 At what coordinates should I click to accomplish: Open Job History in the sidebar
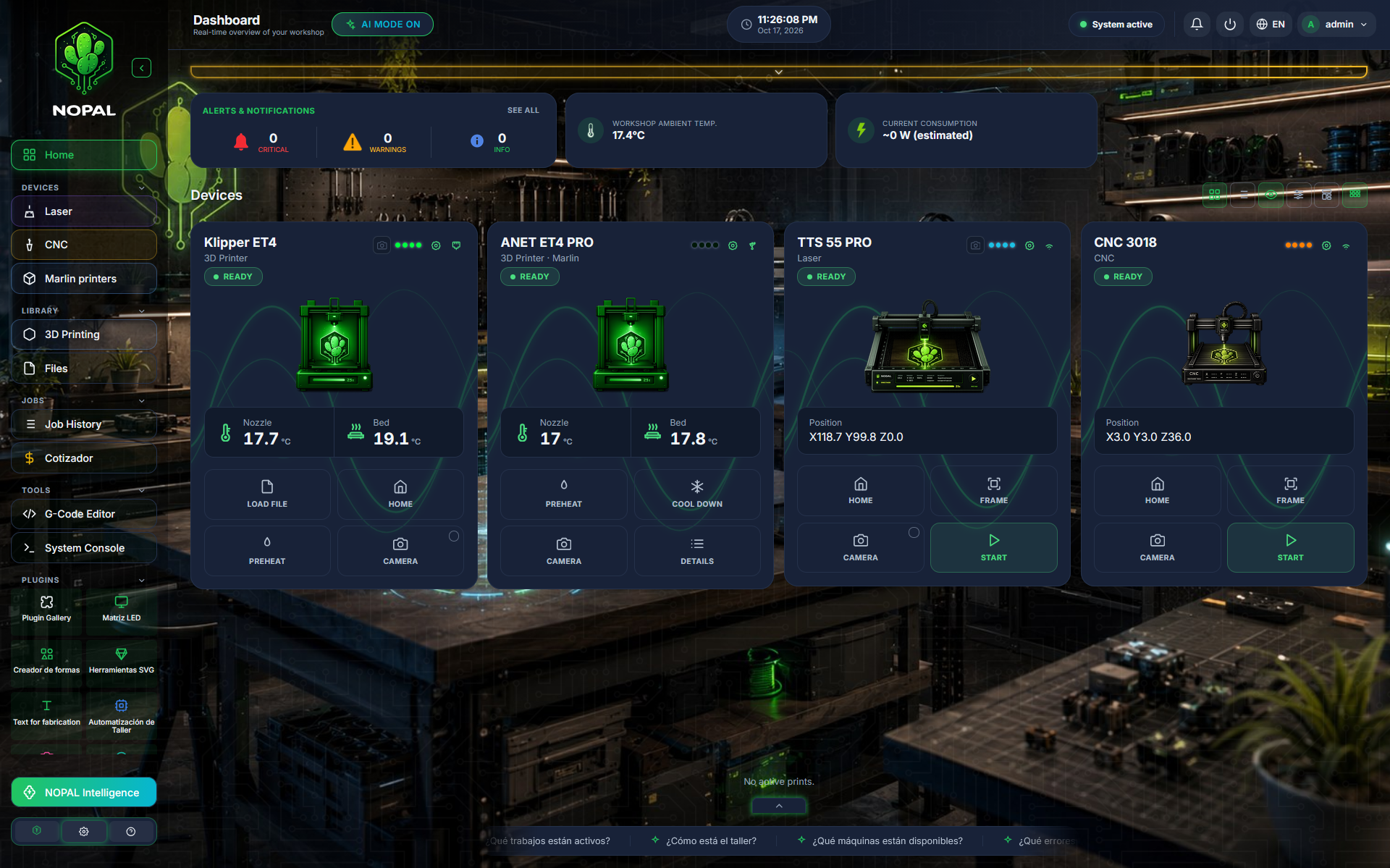pyautogui.click(x=84, y=424)
